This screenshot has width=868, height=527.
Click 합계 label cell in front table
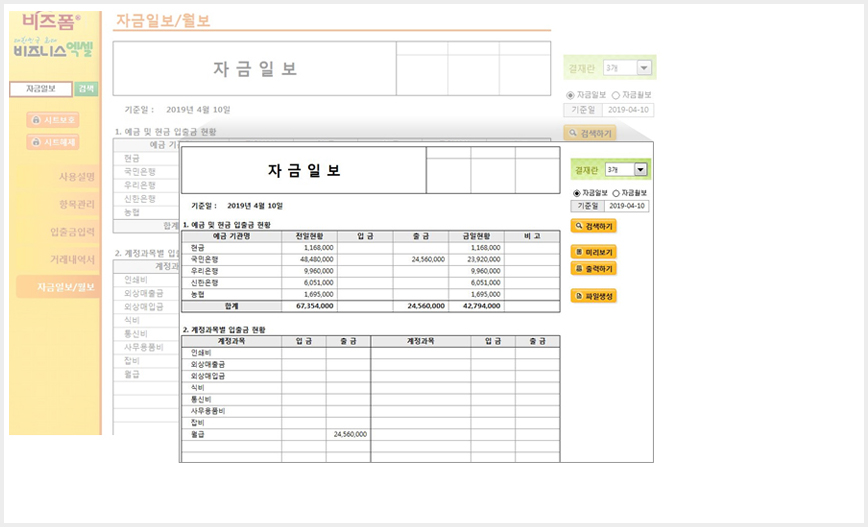[x=231, y=306]
